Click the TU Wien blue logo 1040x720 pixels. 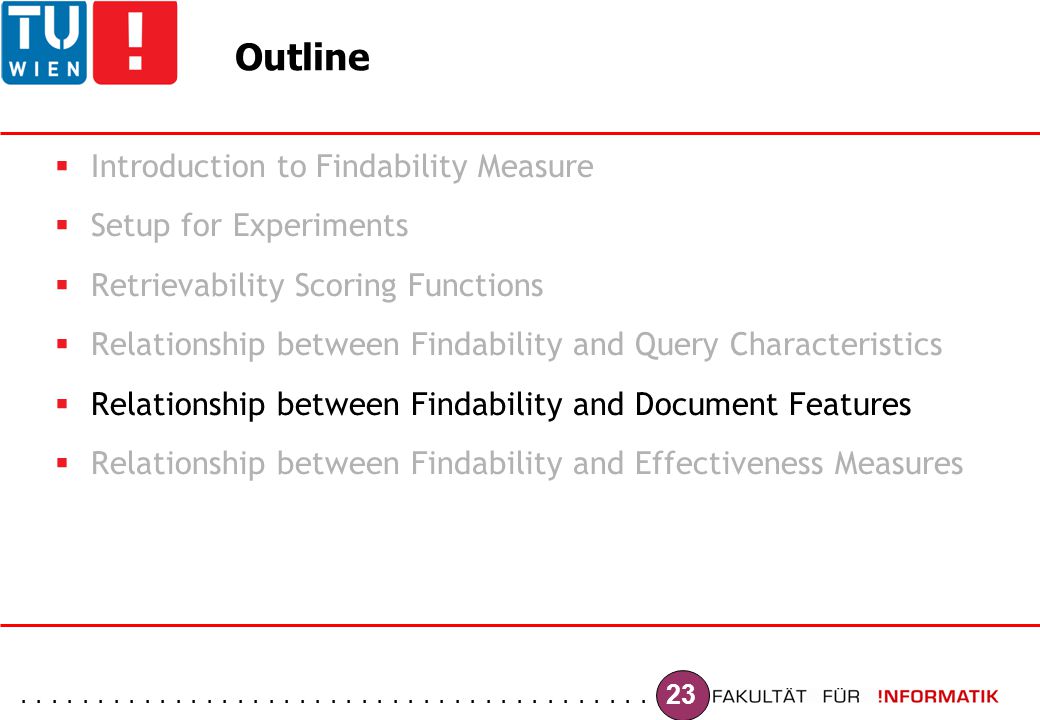click(x=44, y=42)
